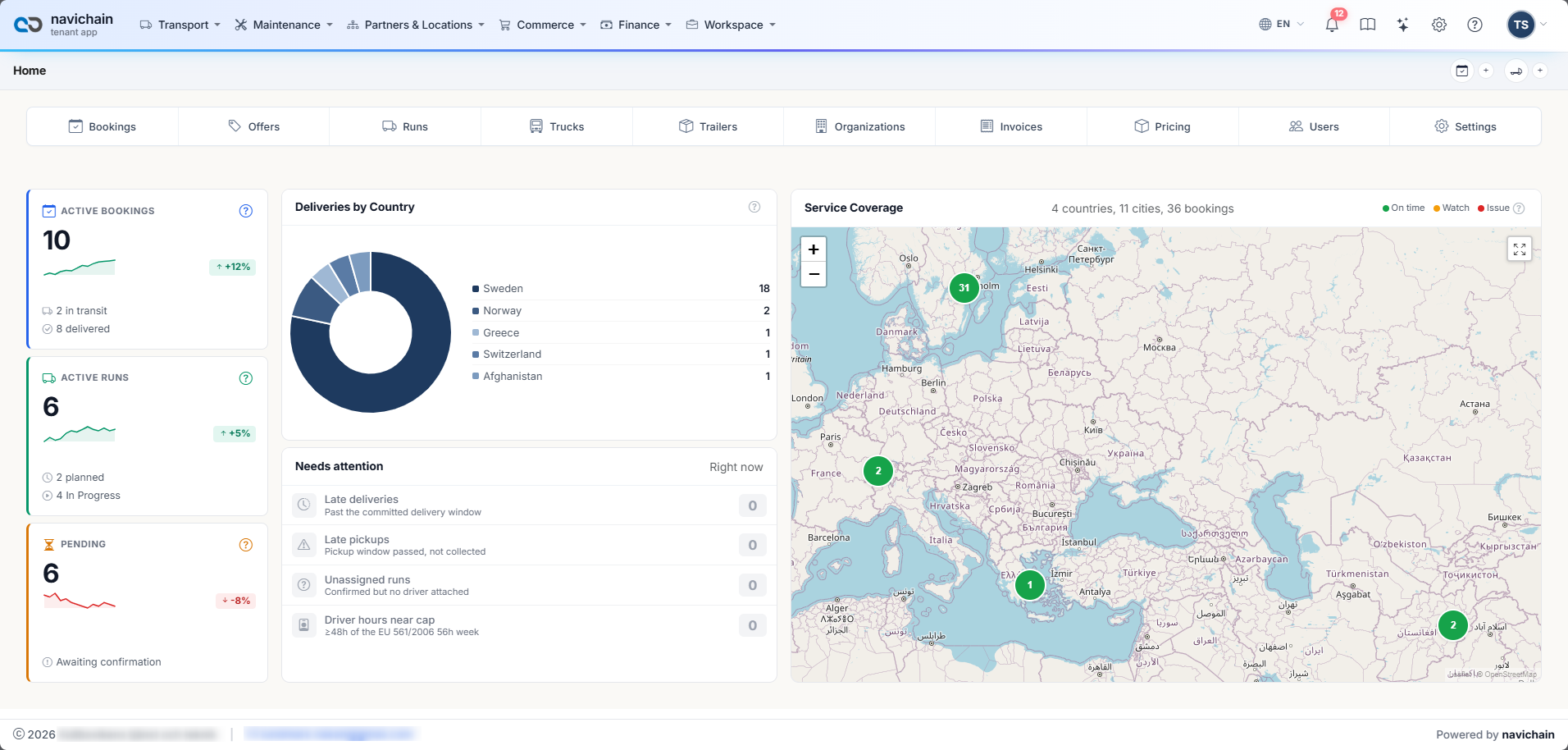1568x750 pixels.
Task: Expand the Partners & Locations menu
Action: click(416, 25)
